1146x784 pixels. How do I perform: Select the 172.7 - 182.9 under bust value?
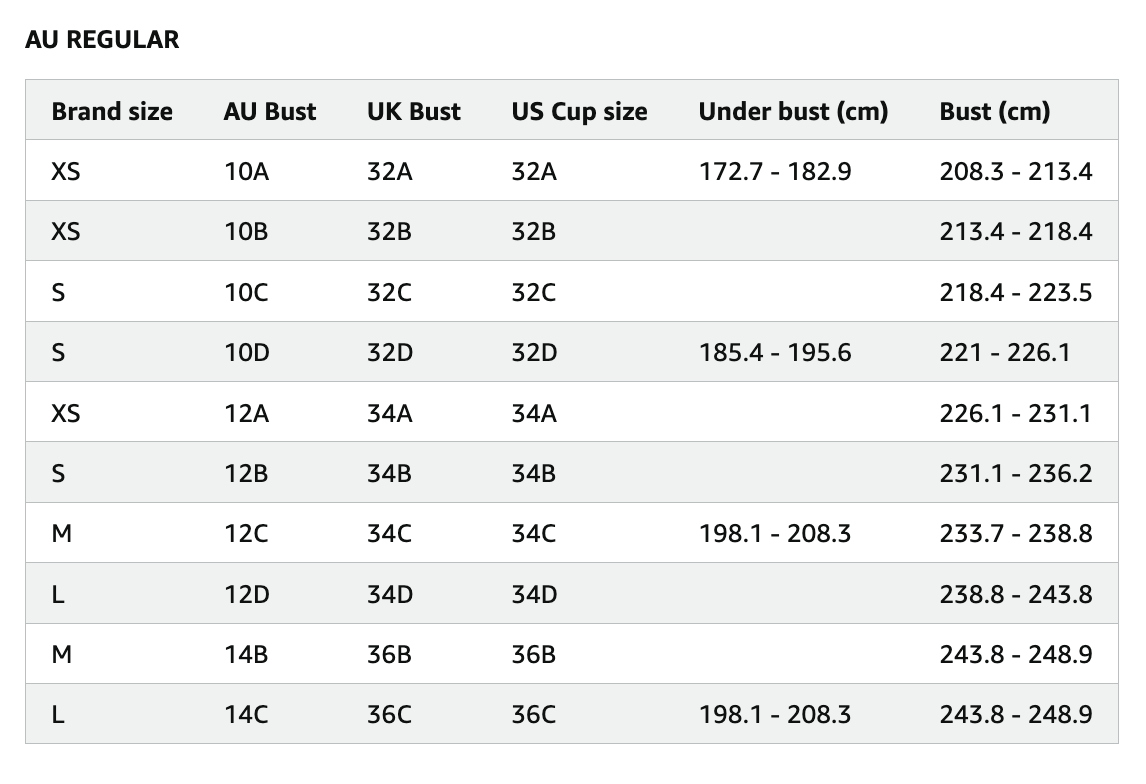point(775,171)
